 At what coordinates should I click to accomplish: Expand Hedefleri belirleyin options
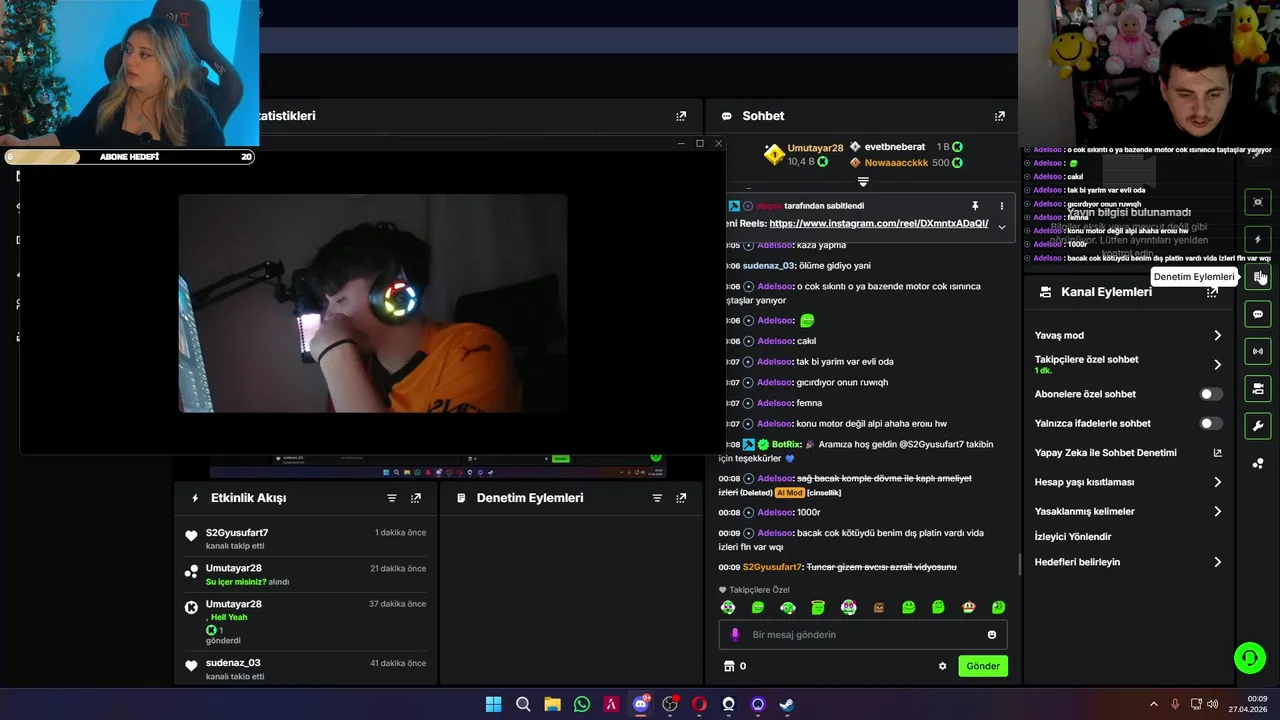coord(1217,562)
